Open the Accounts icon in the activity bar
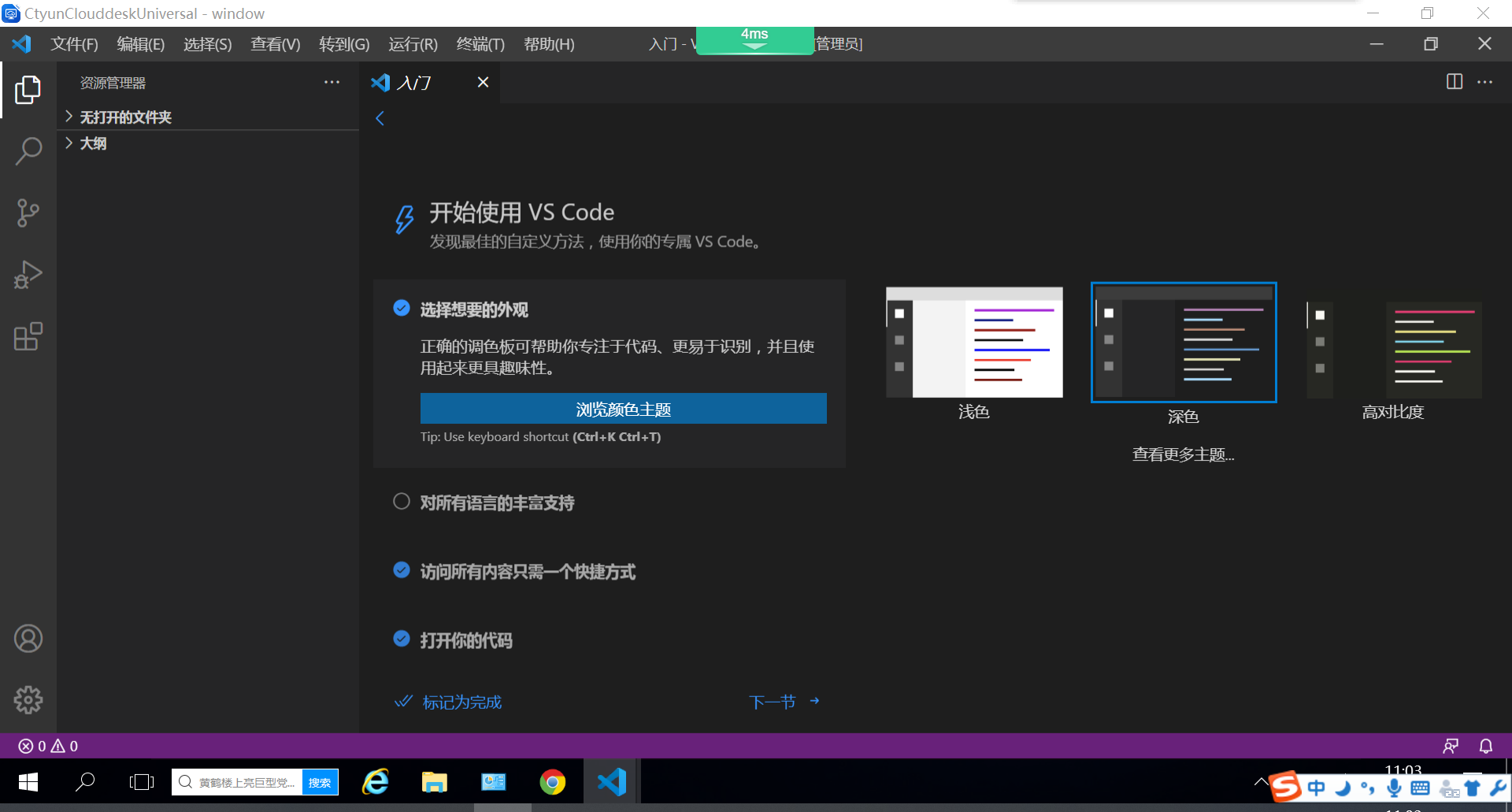 [28, 638]
